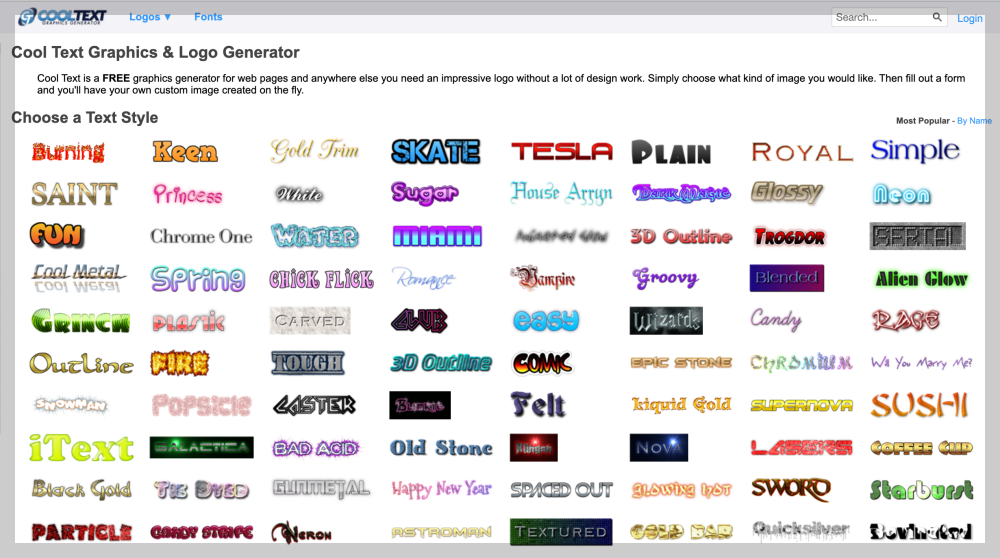Pick the GALACTICA text style

coord(202,448)
